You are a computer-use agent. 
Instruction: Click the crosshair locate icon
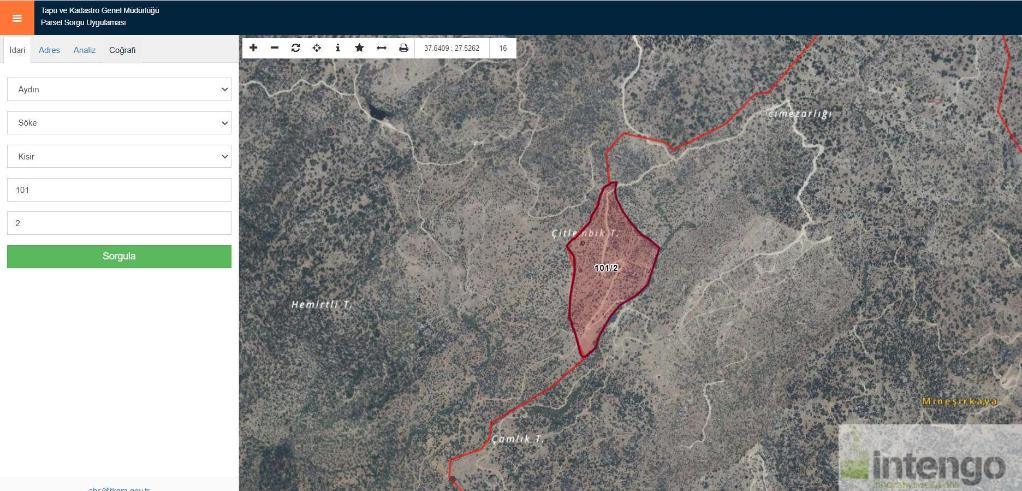pos(317,48)
